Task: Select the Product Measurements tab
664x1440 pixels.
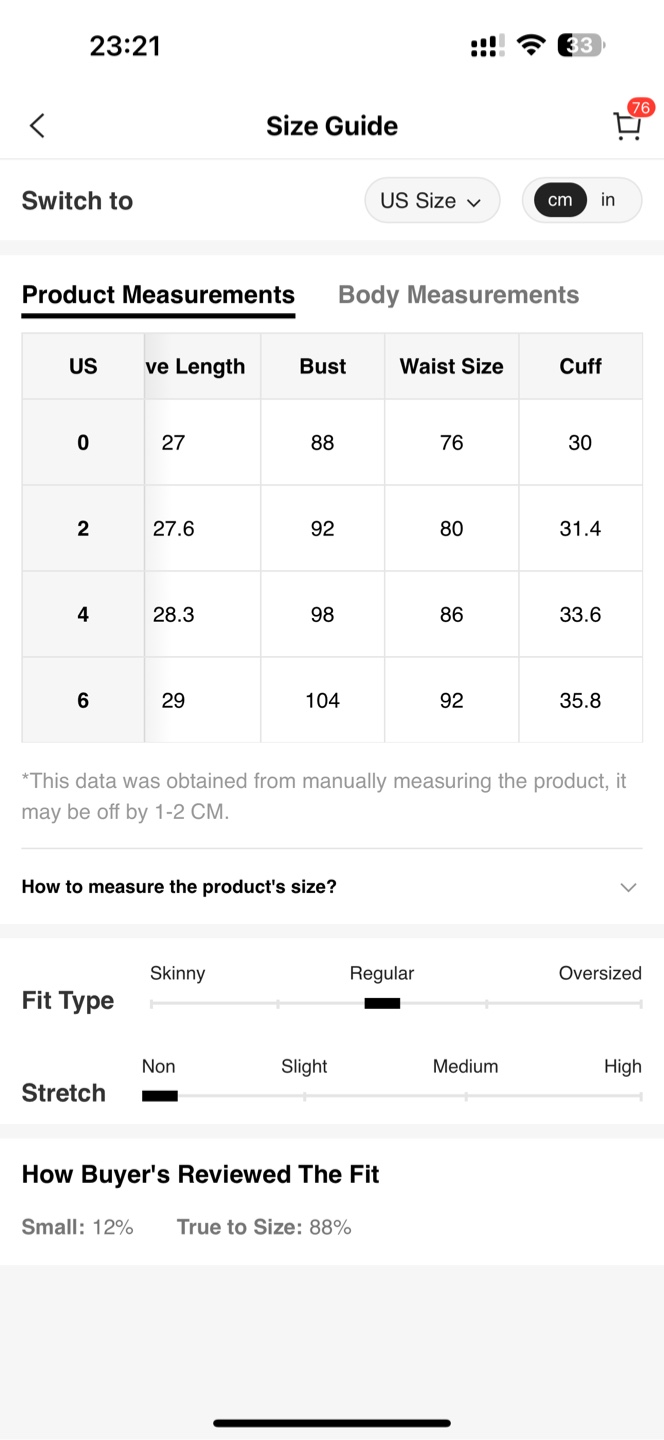Action: (158, 295)
